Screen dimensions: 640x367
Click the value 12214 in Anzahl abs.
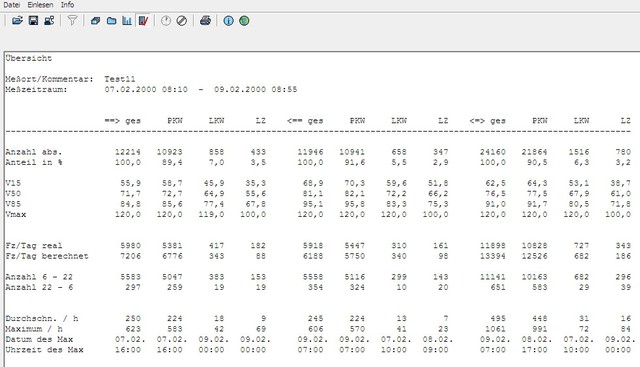click(x=128, y=152)
